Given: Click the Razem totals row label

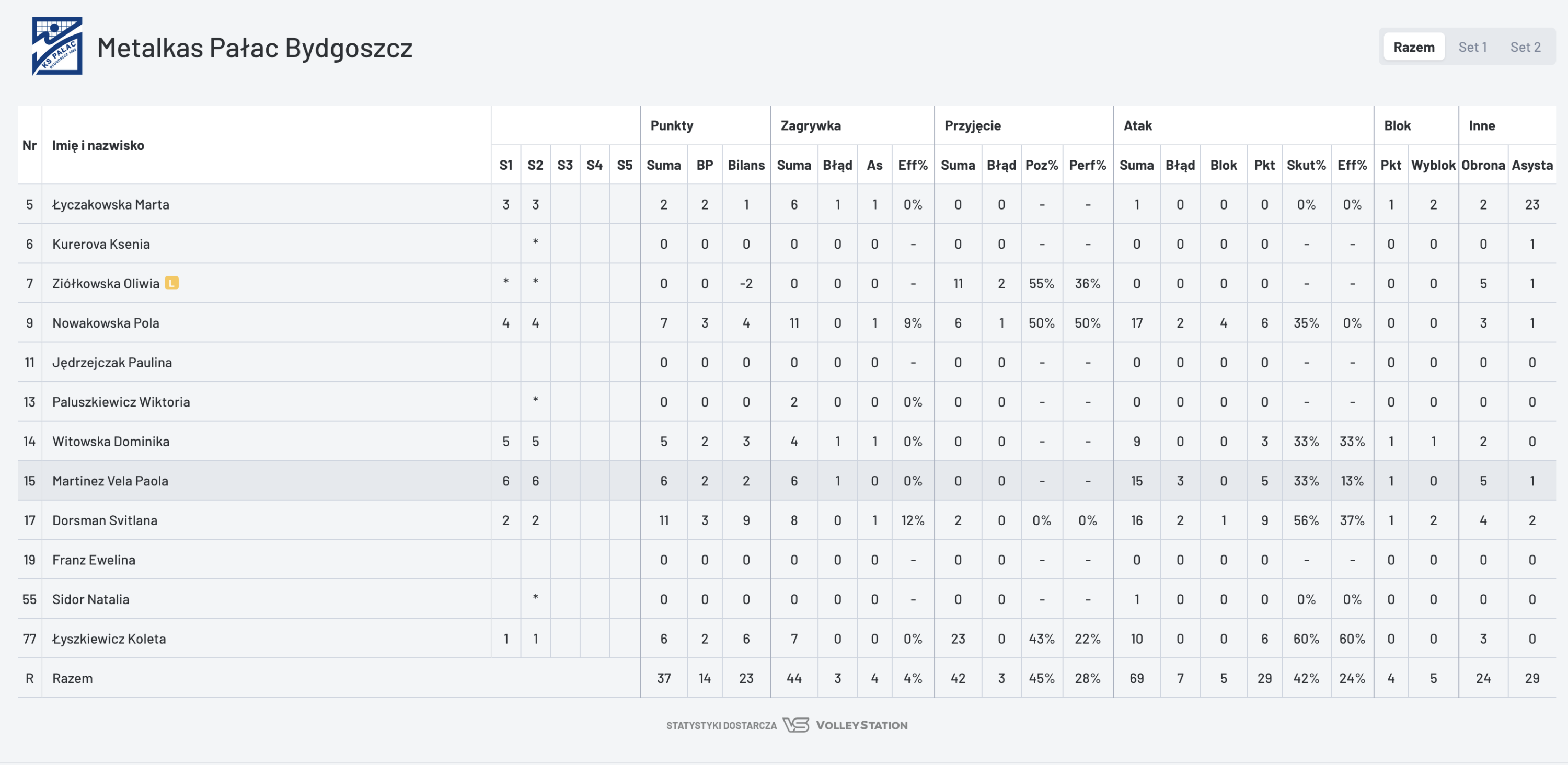Looking at the screenshot, I should click(x=73, y=678).
